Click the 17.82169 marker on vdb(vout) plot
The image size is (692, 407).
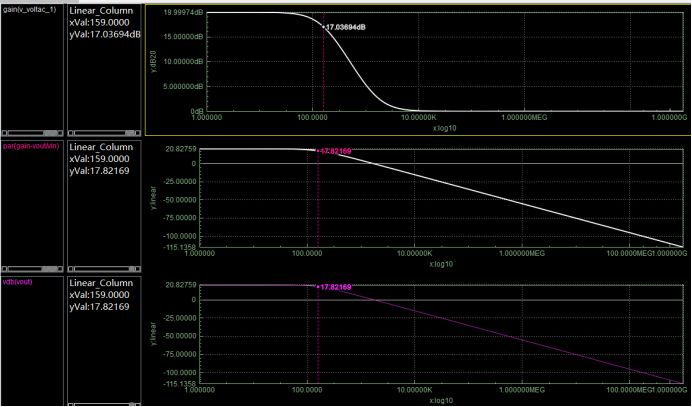click(x=335, y=287)
